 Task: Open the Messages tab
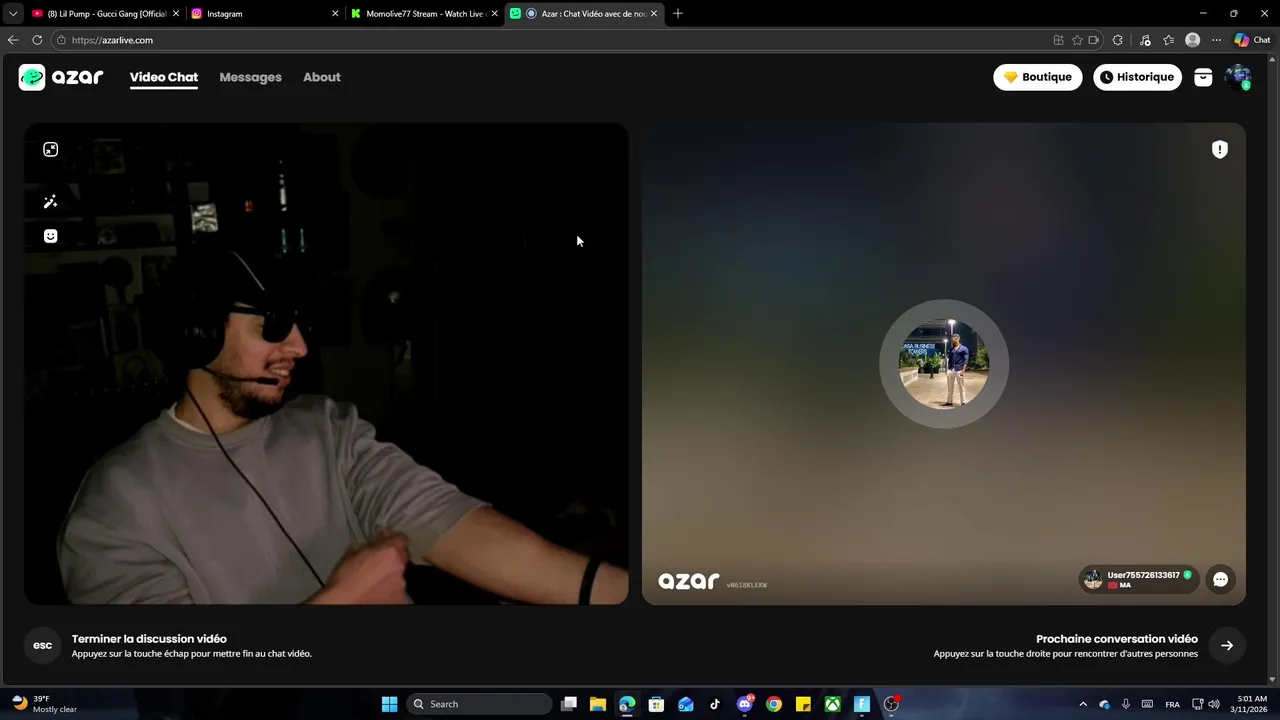[x=250, y=77]
